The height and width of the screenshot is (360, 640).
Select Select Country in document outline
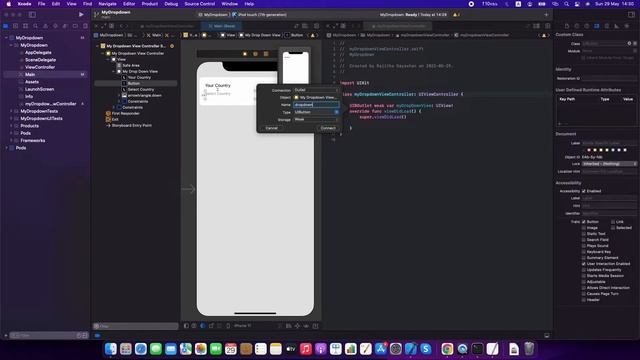pyautogui.click(x=141, y=89)
